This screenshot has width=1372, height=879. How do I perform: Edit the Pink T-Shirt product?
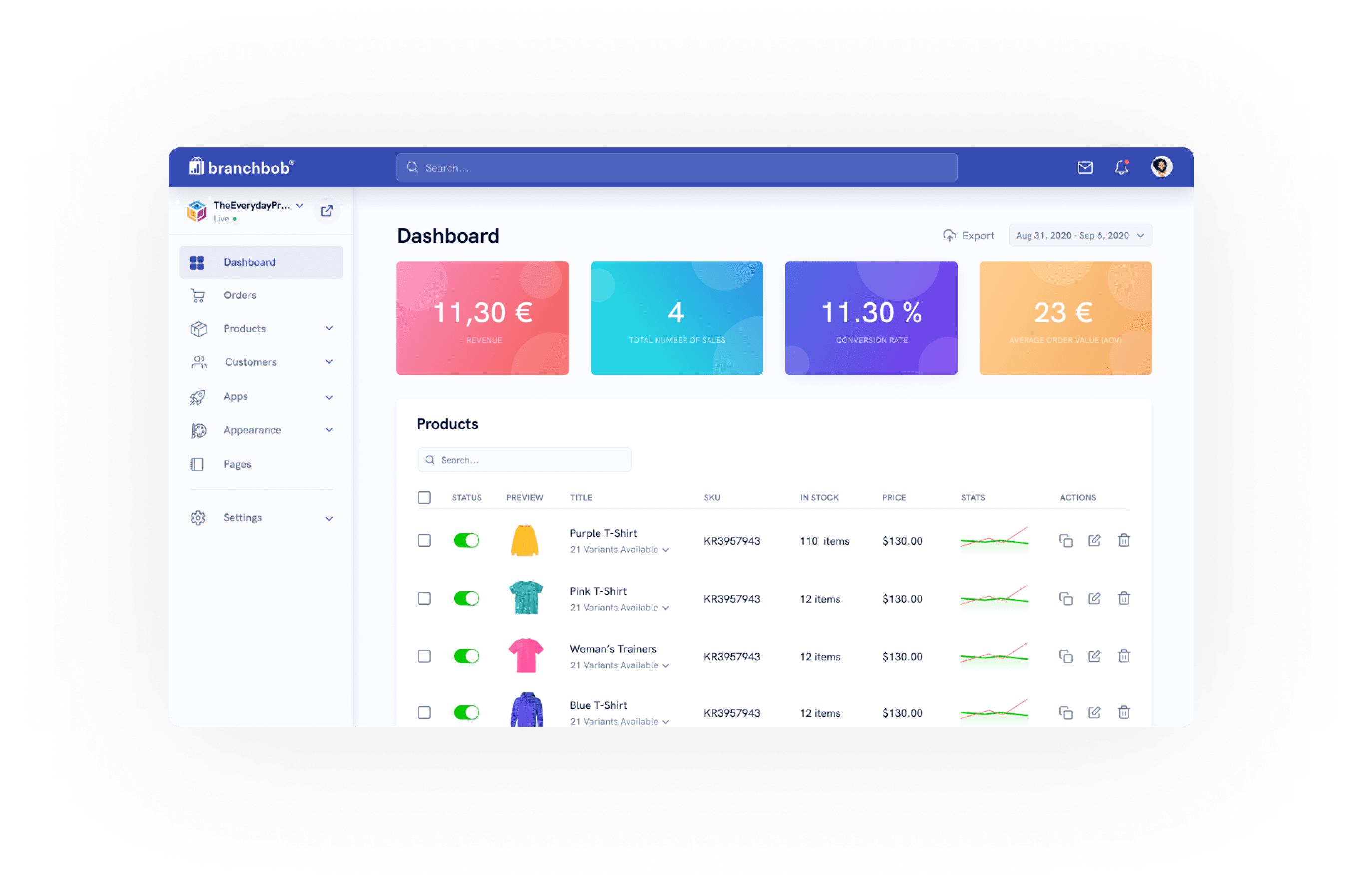click(1094, 598)
